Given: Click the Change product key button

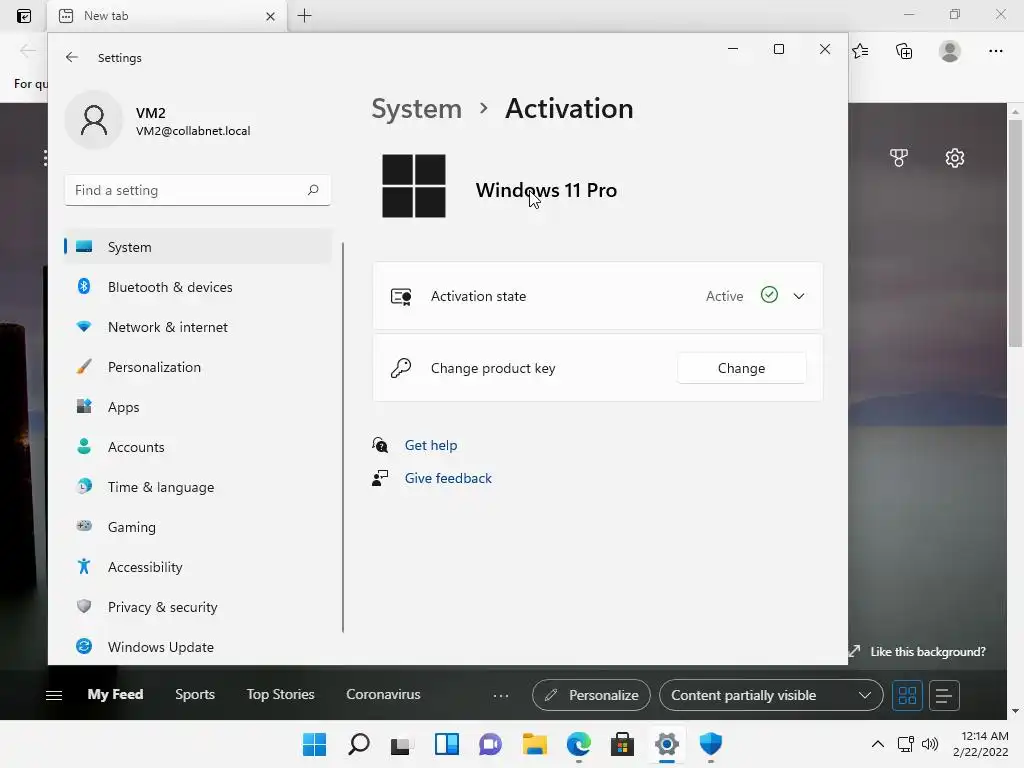Looking at the screenshot, I should click(x=741, y=368).
